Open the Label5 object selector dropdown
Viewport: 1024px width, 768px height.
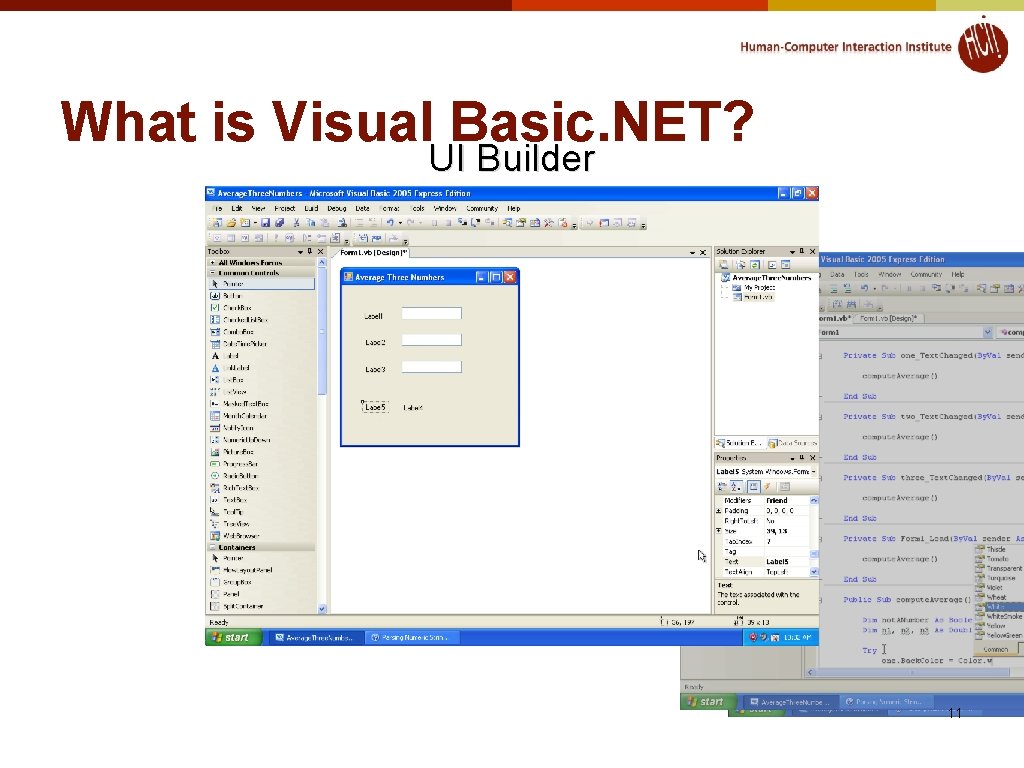tap(814, 472)
